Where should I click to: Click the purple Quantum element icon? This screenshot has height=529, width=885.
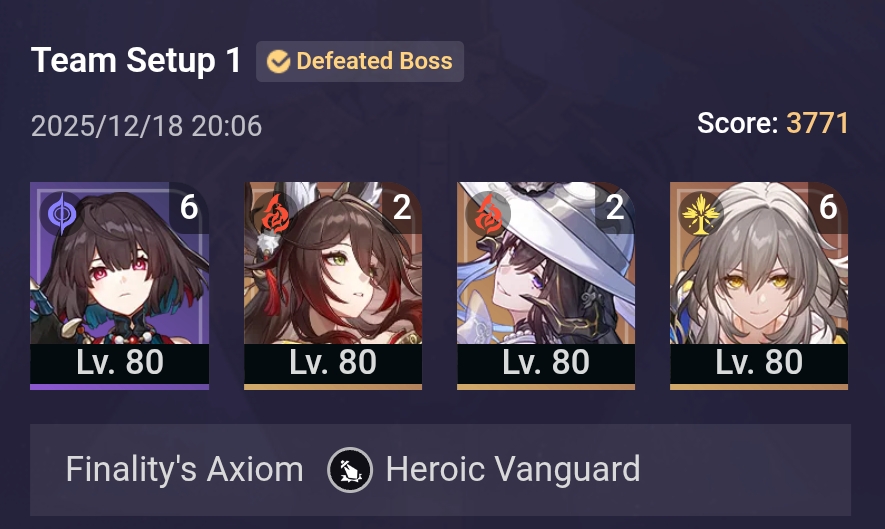[62, 215]
